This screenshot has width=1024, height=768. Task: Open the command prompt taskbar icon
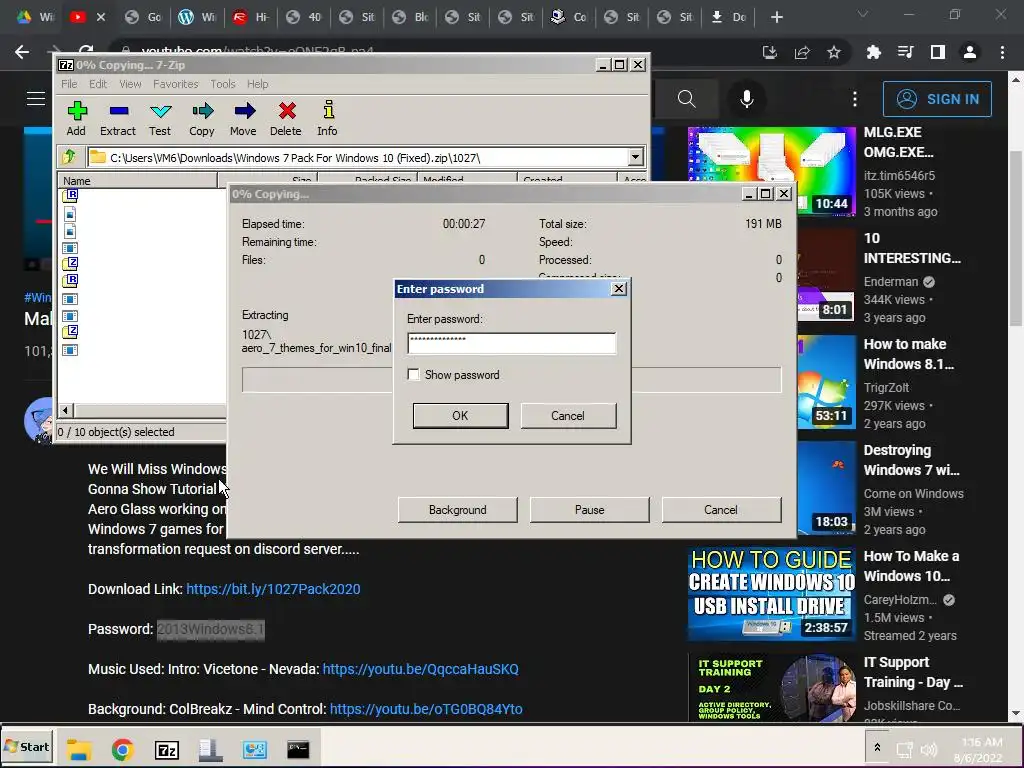coord(298,749)
